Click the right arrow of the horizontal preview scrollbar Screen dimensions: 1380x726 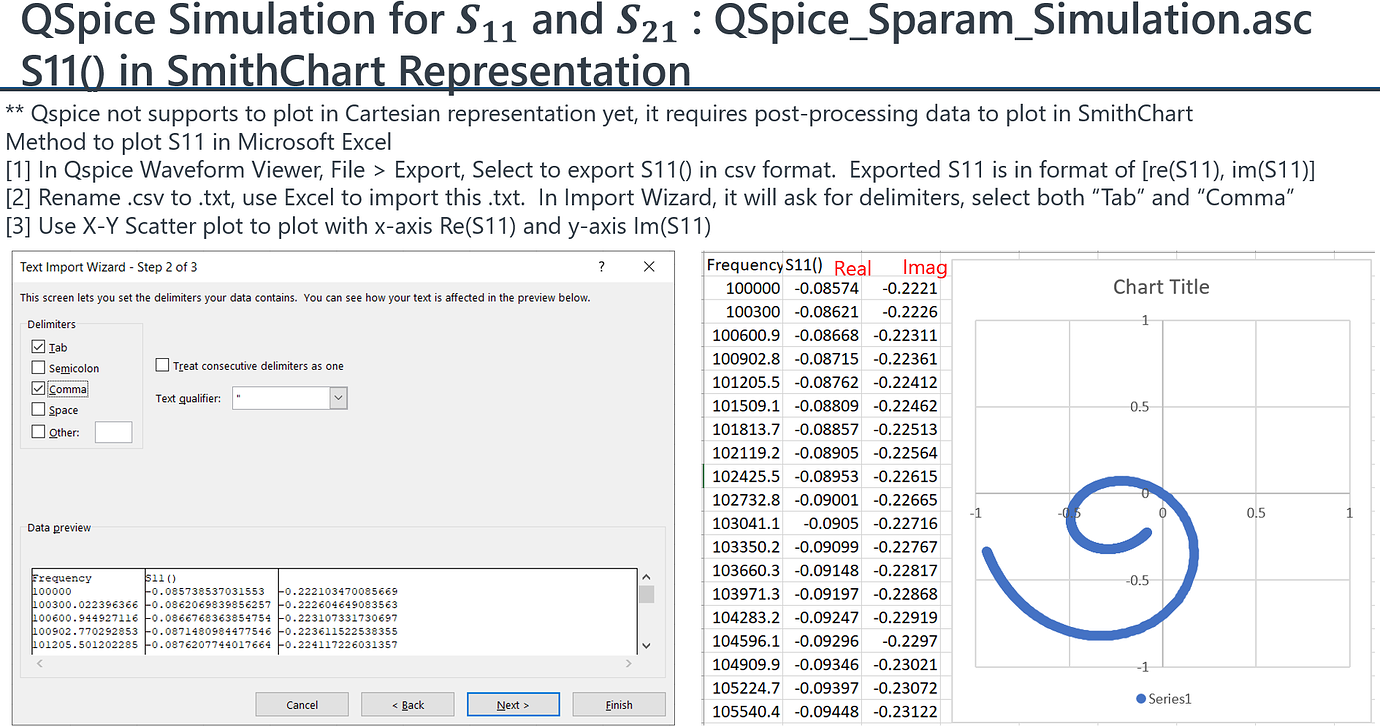[x=628, y=664]
